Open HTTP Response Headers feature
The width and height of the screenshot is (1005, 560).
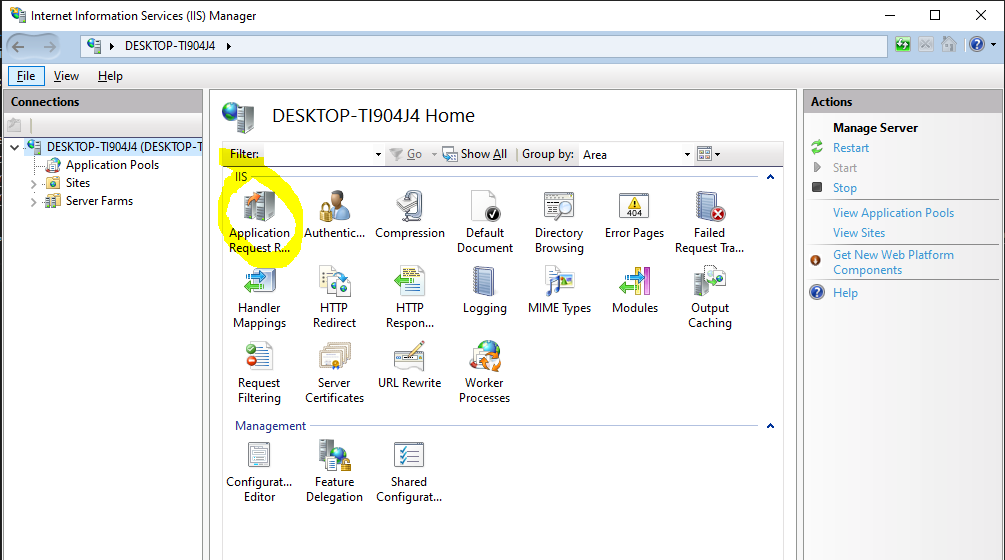coord(410,297)
